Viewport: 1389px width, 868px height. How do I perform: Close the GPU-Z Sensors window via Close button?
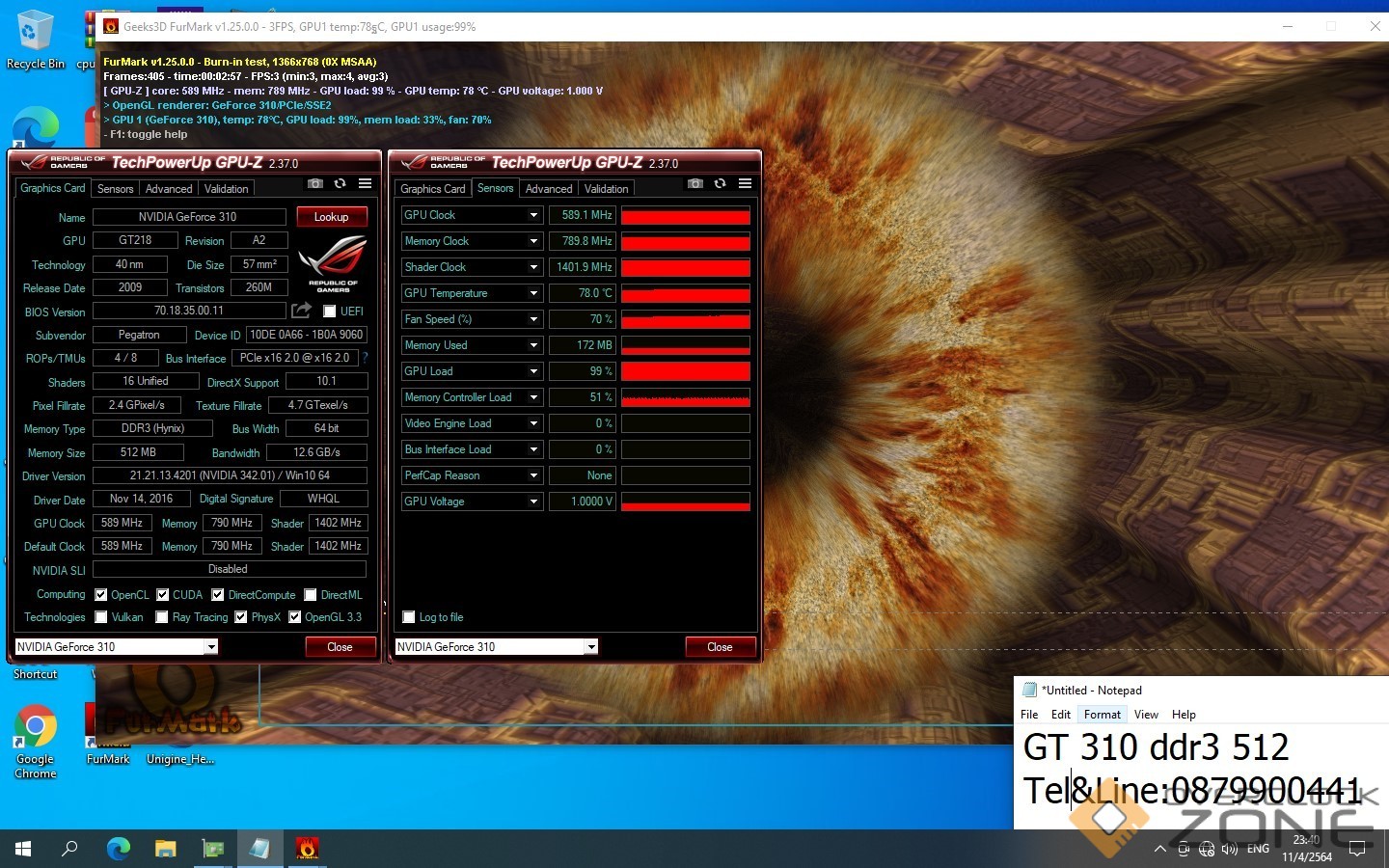click(720, 647)
